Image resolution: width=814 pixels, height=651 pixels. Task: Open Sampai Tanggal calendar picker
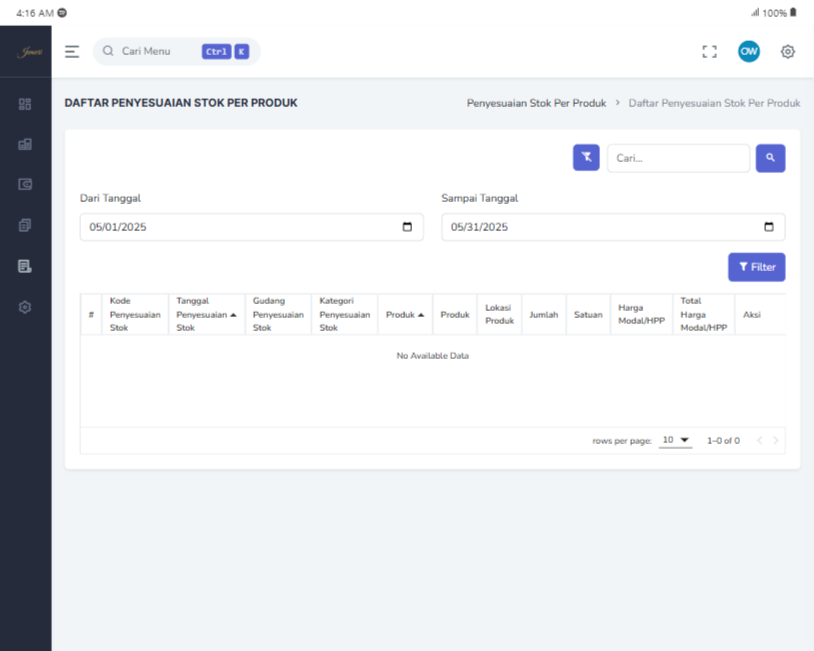point(768,227)
